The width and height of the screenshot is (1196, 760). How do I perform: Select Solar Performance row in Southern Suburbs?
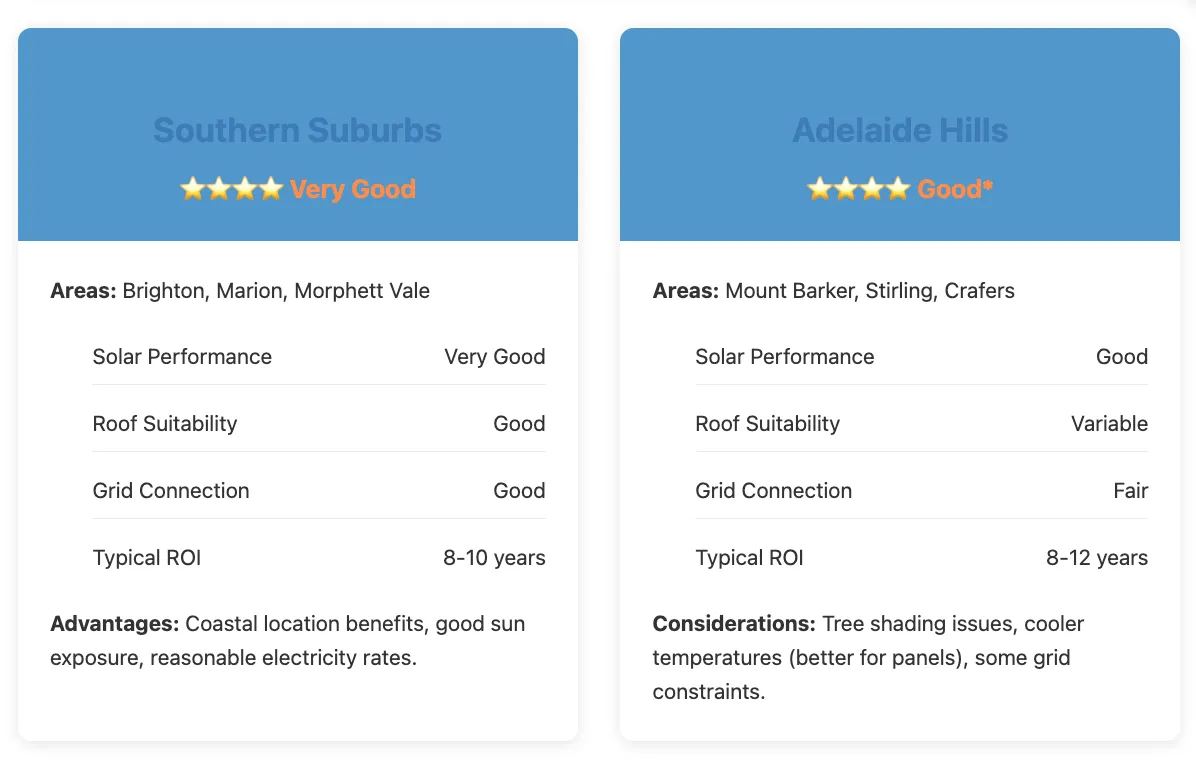319,356
